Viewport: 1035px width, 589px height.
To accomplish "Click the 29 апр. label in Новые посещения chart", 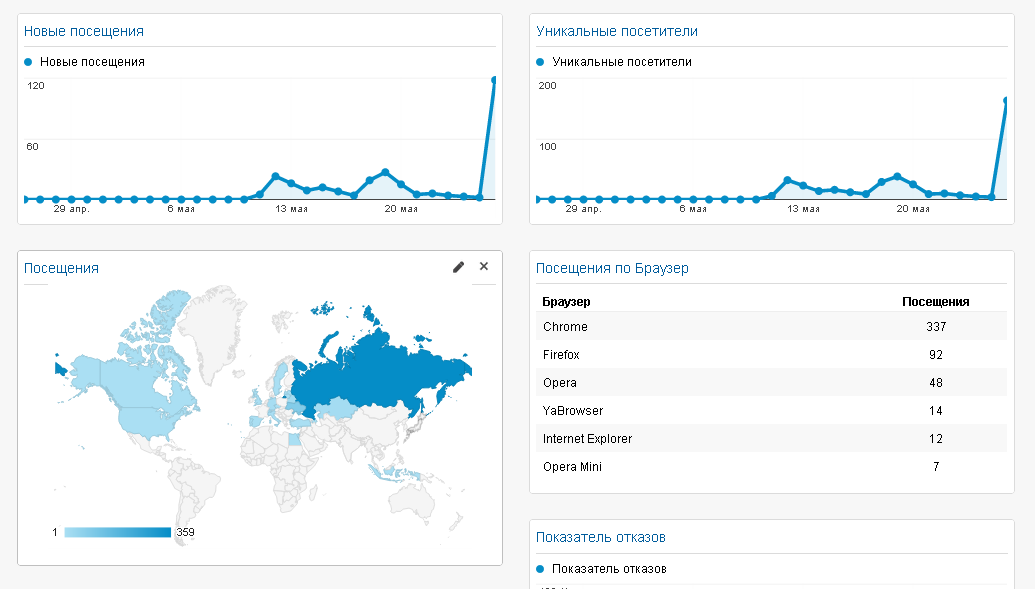I will coord(71,209).
